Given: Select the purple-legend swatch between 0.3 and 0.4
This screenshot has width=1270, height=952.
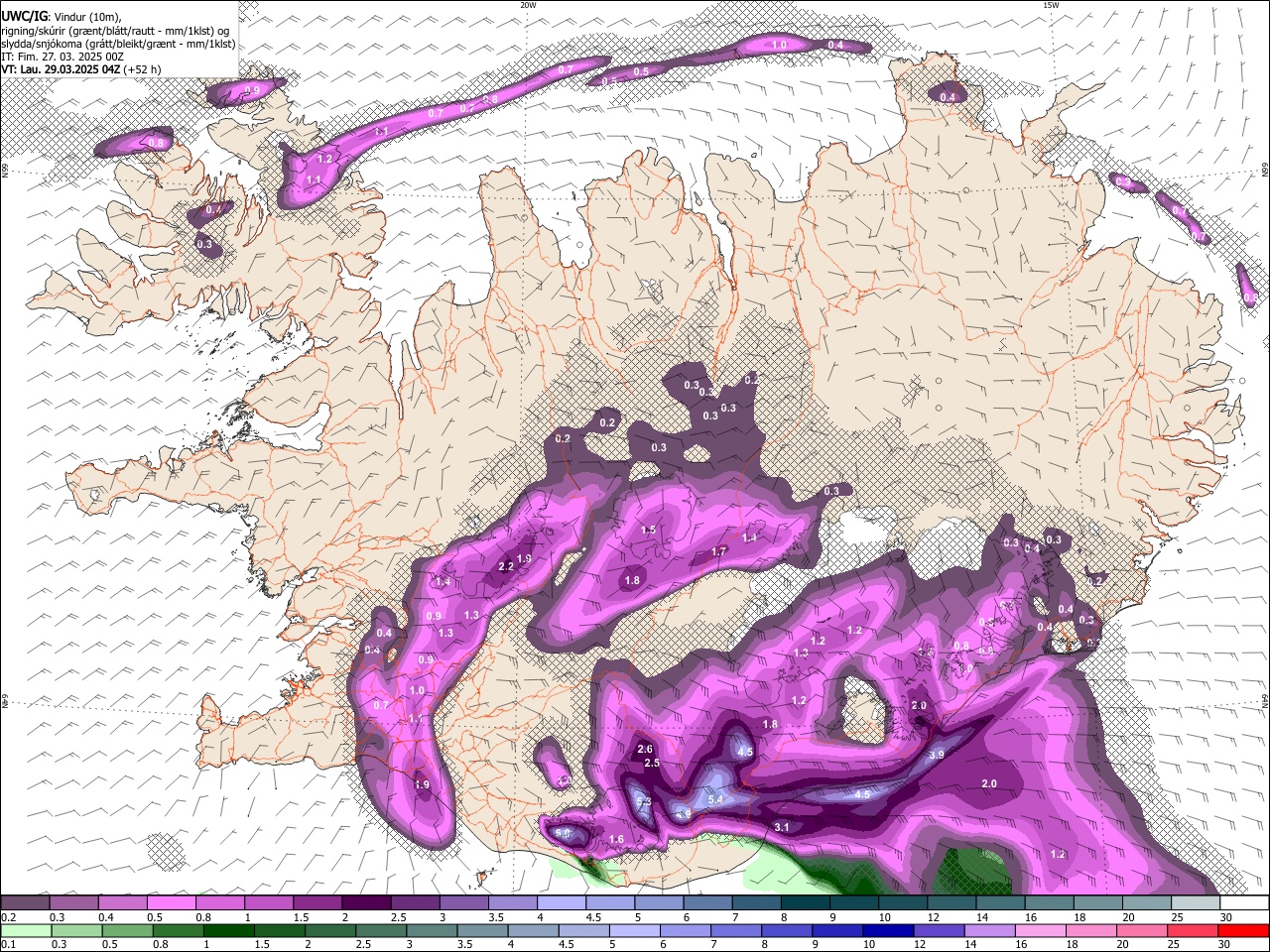Looking at the screenshot, I should point(73,902).
